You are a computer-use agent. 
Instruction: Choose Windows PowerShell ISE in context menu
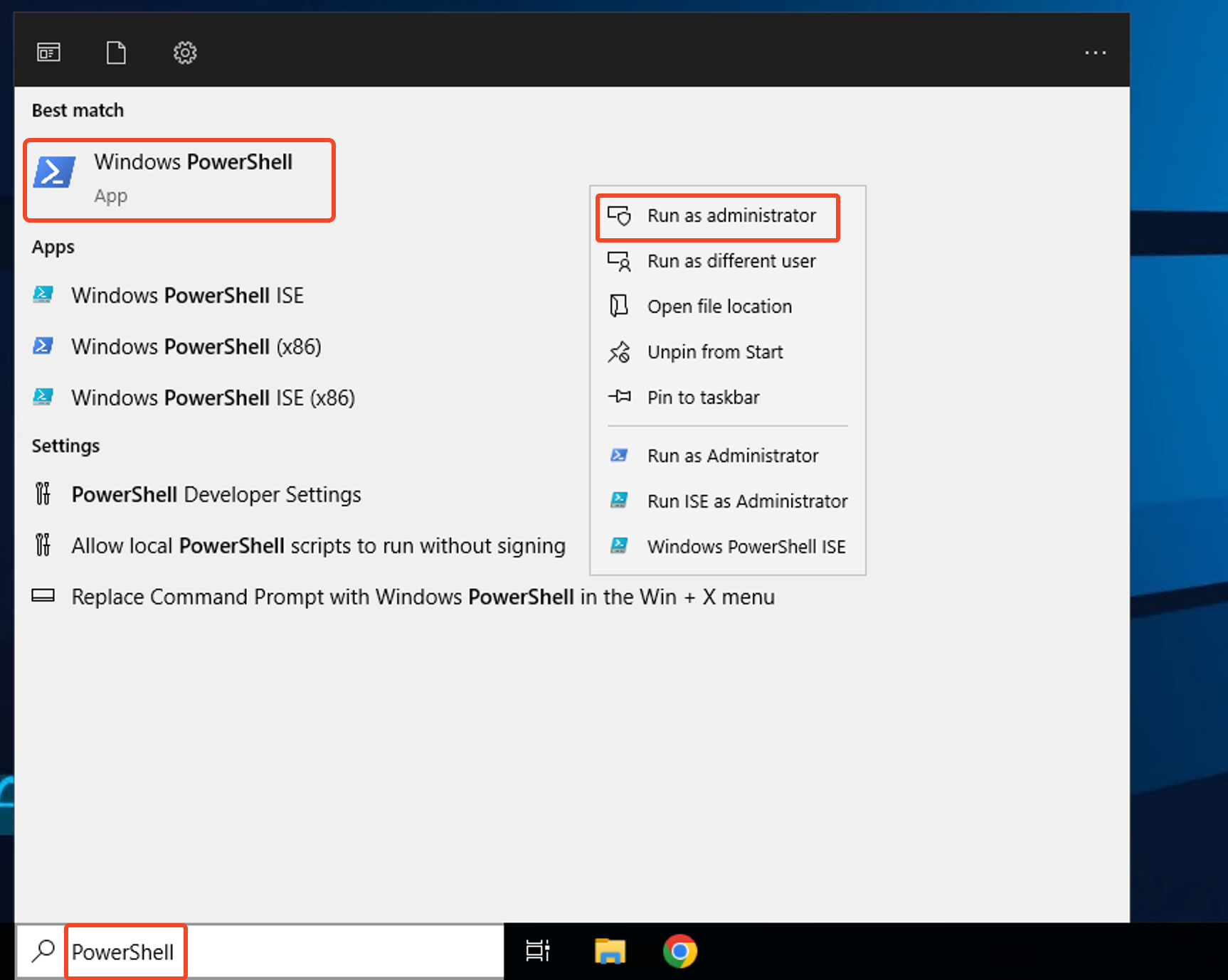[x=728, y=547]
